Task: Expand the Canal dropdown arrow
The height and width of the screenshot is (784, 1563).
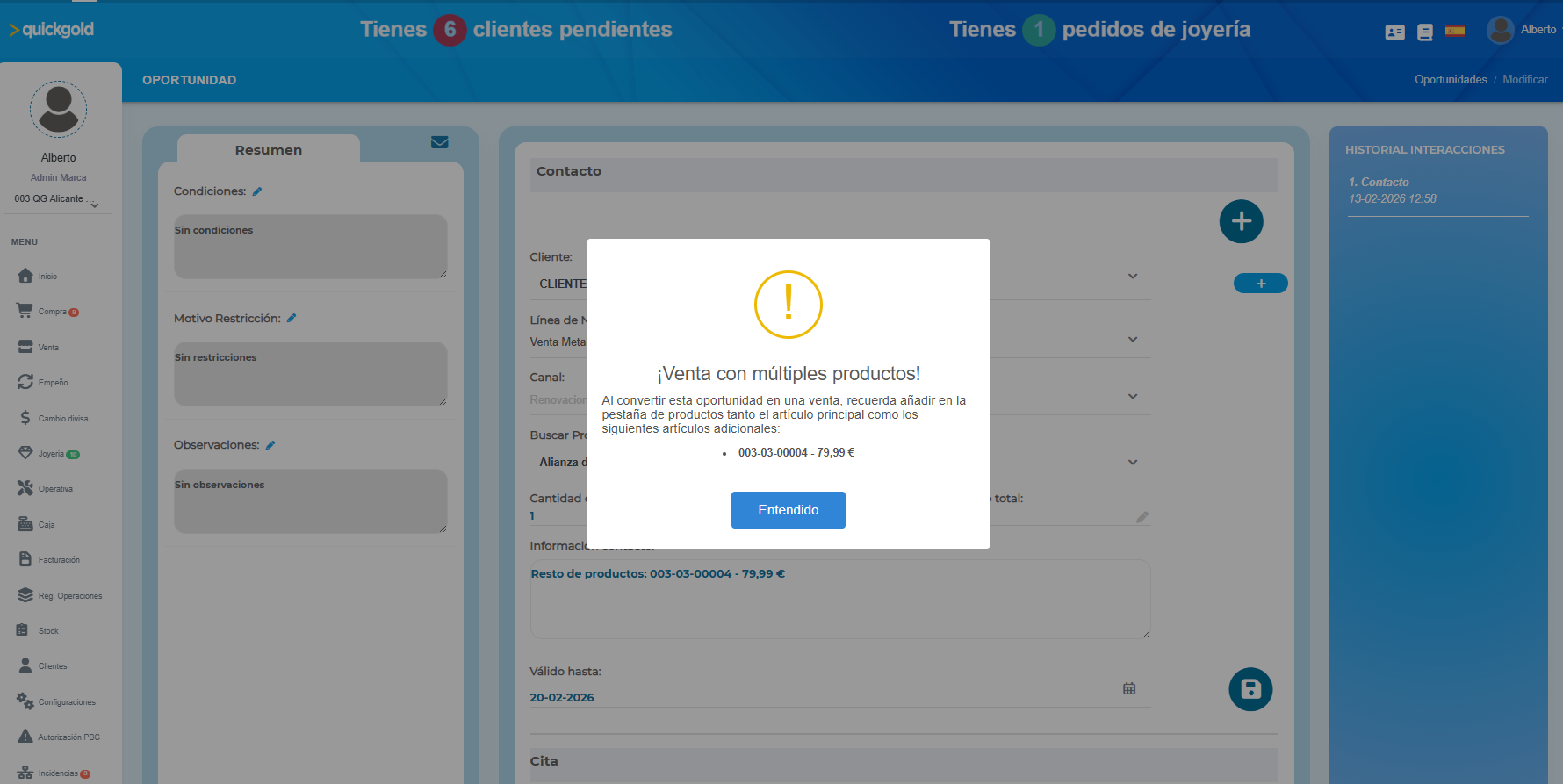Action: click(1133, 397)
